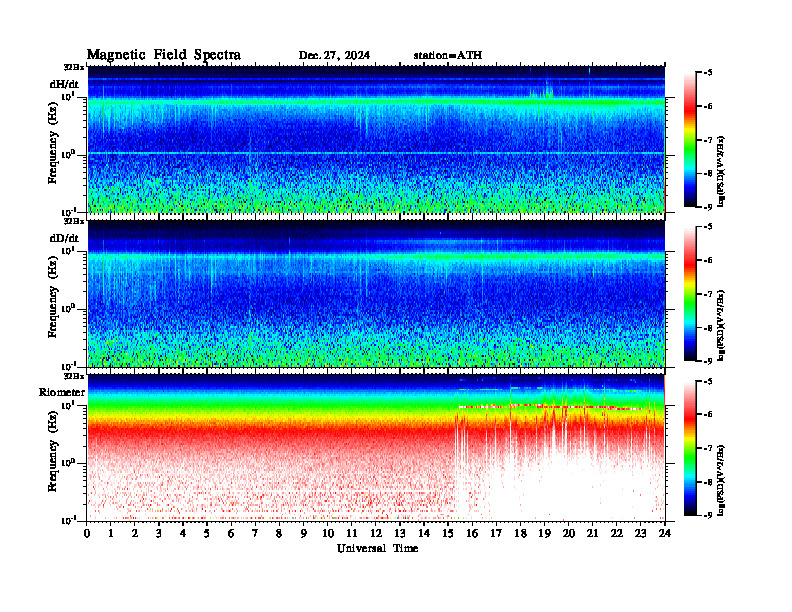Click the "station=ATH" label
The width and height of the screenshot is (792, 612).
click(x=448, y=56)
